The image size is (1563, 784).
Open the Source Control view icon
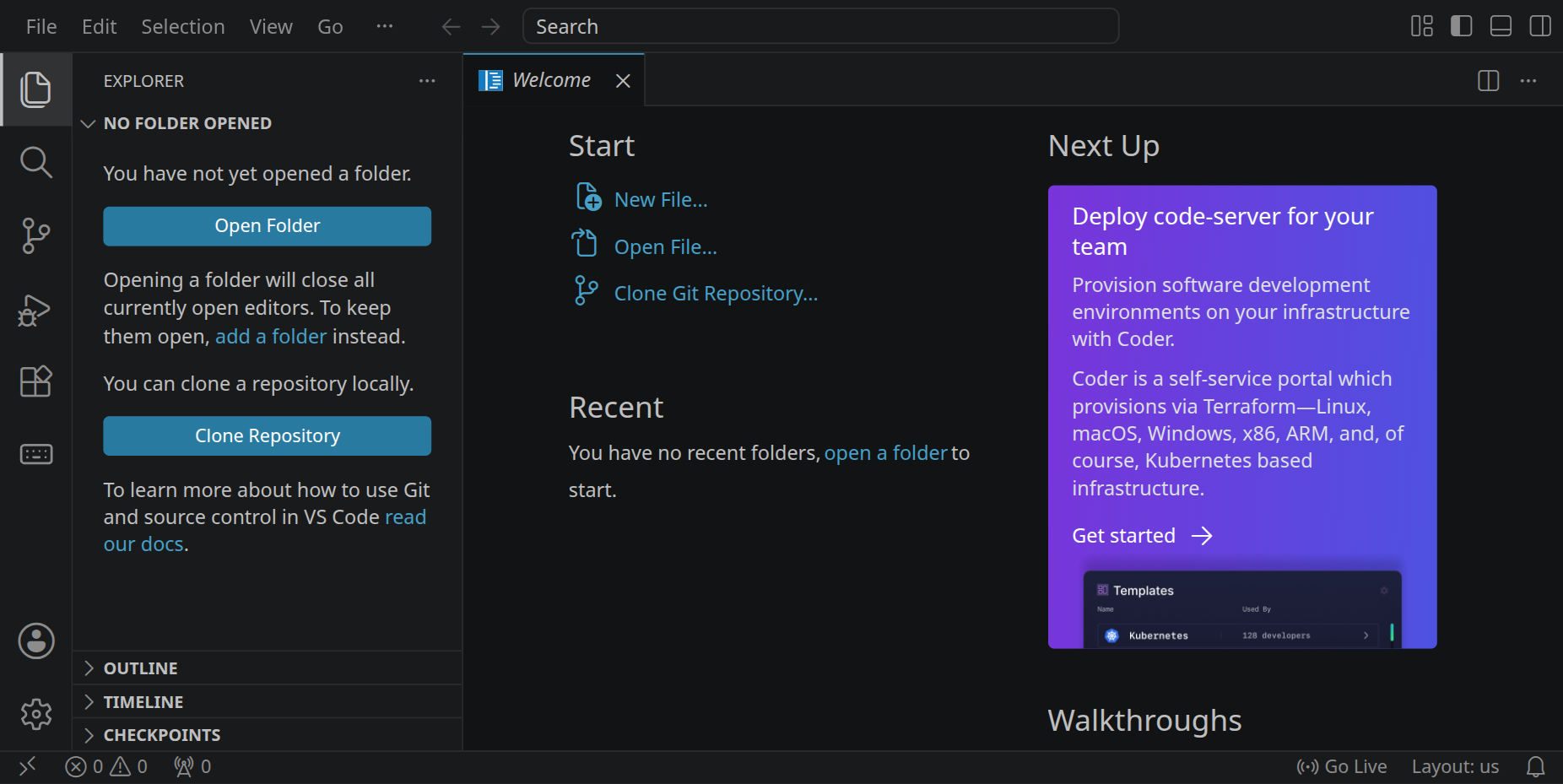35,235
